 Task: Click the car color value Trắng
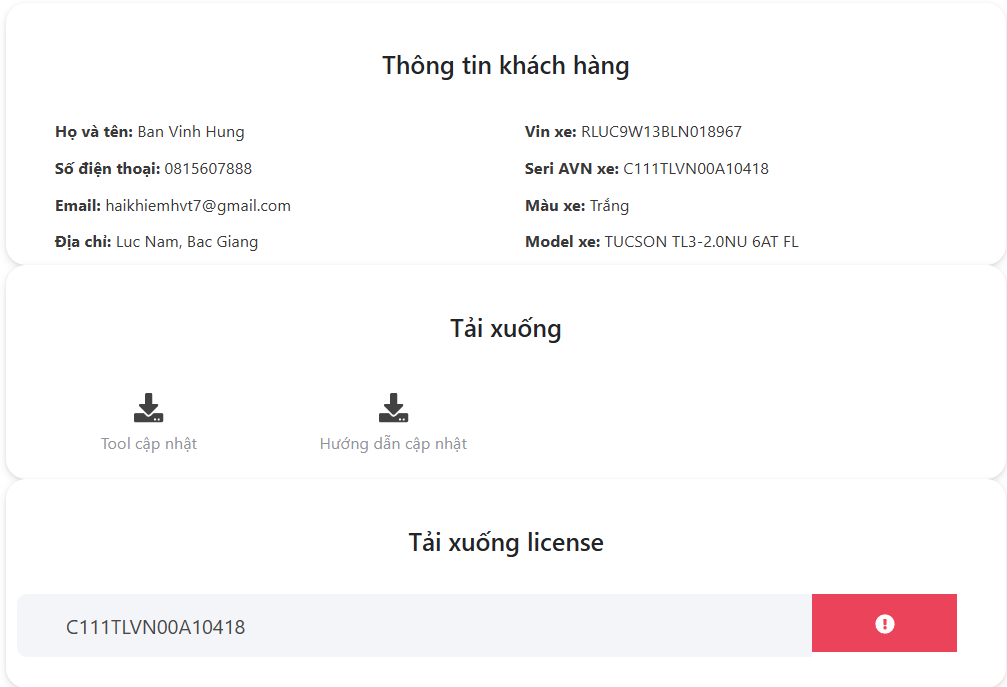[x=609, y=205]
